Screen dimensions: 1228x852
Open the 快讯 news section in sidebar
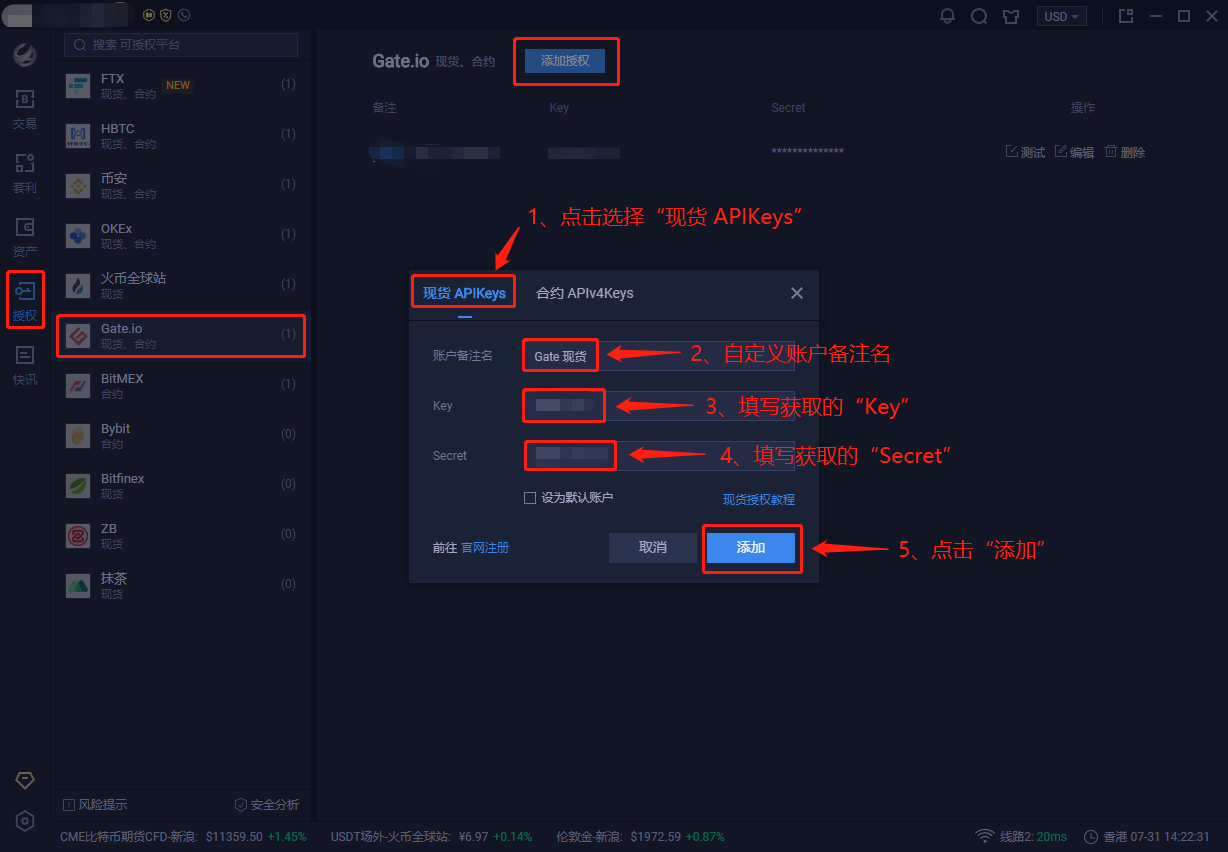[x=25, y=365]
